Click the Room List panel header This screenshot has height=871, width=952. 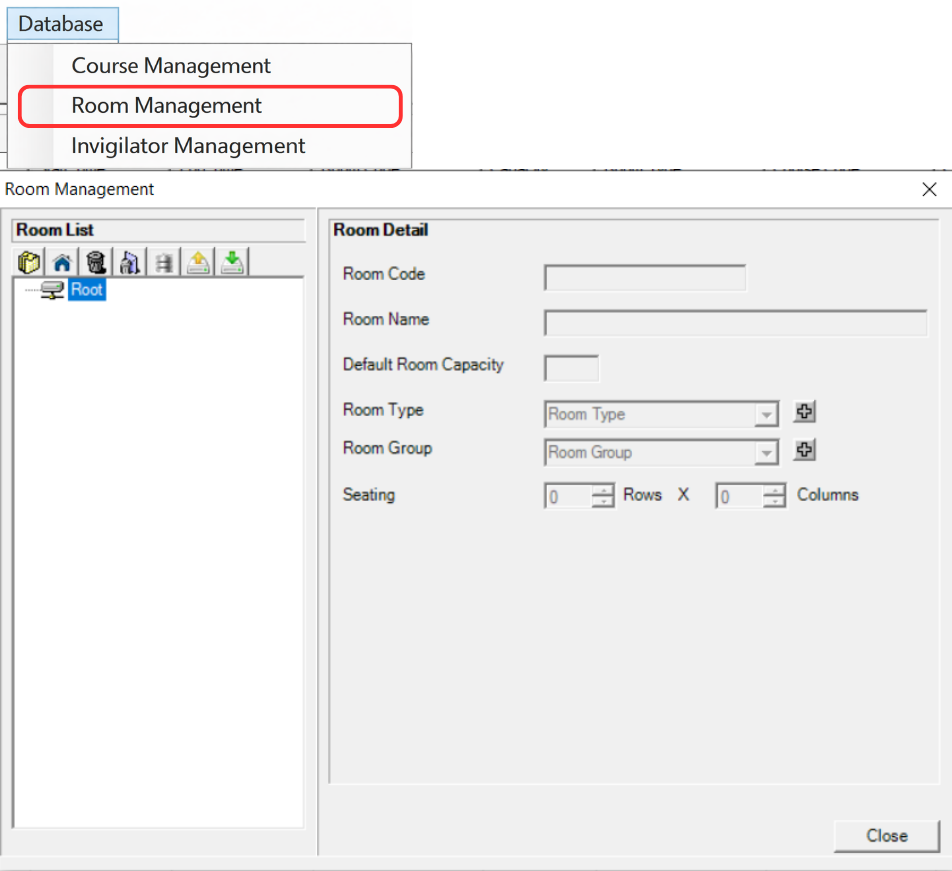(158, 230)
